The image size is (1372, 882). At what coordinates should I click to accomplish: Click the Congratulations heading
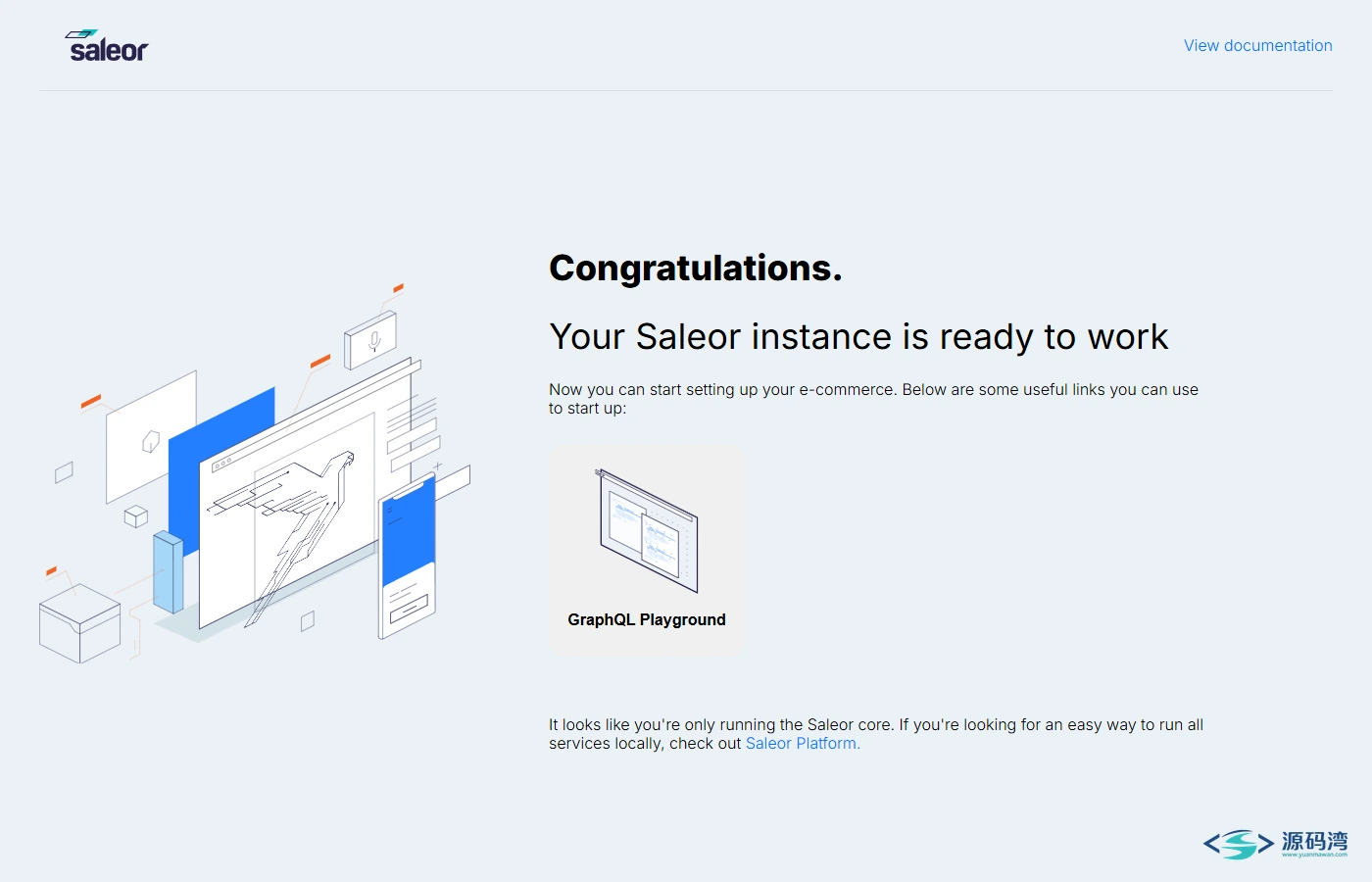(696, 268)
